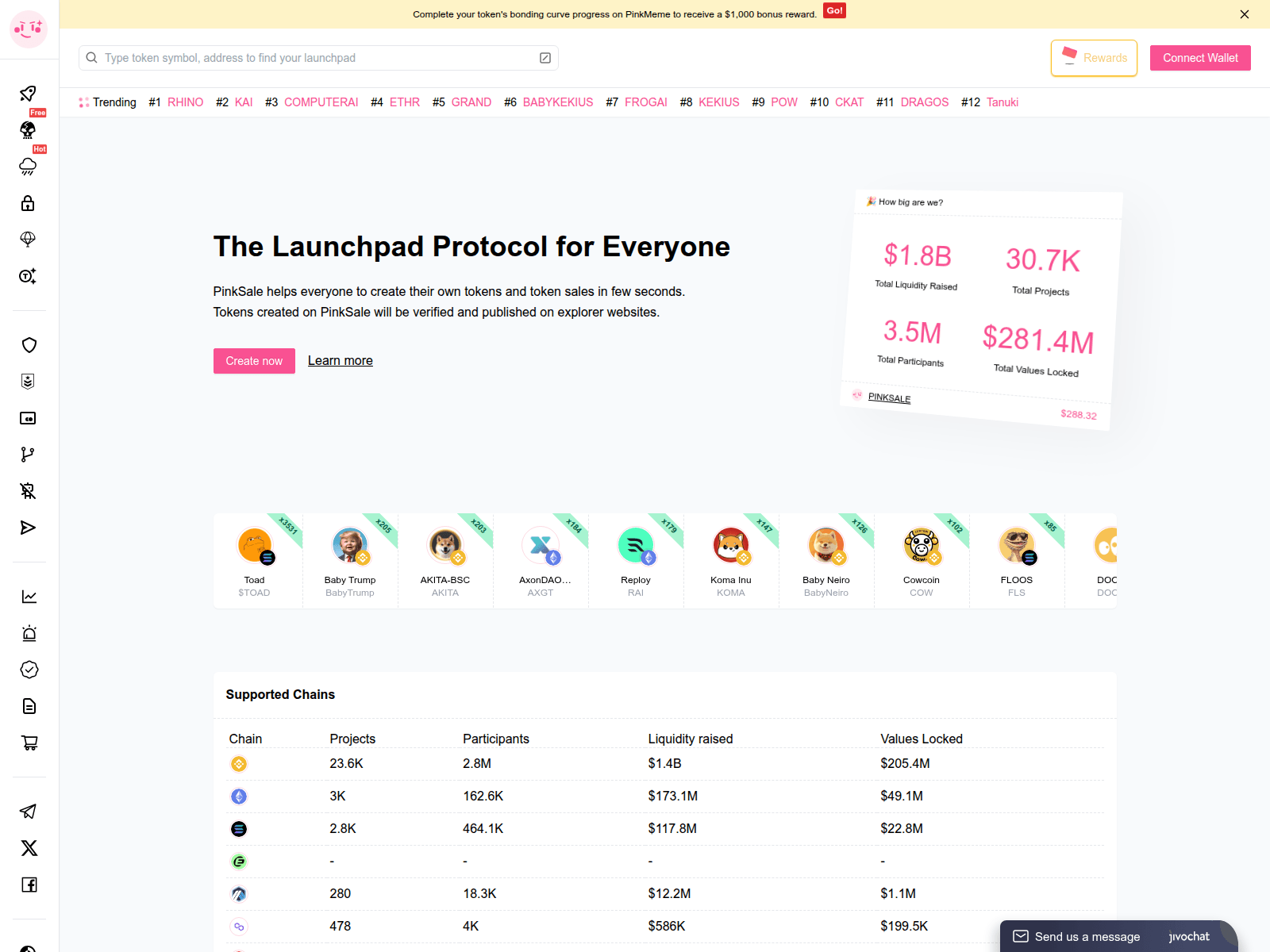Follow the Learn more link

[341, 361]
